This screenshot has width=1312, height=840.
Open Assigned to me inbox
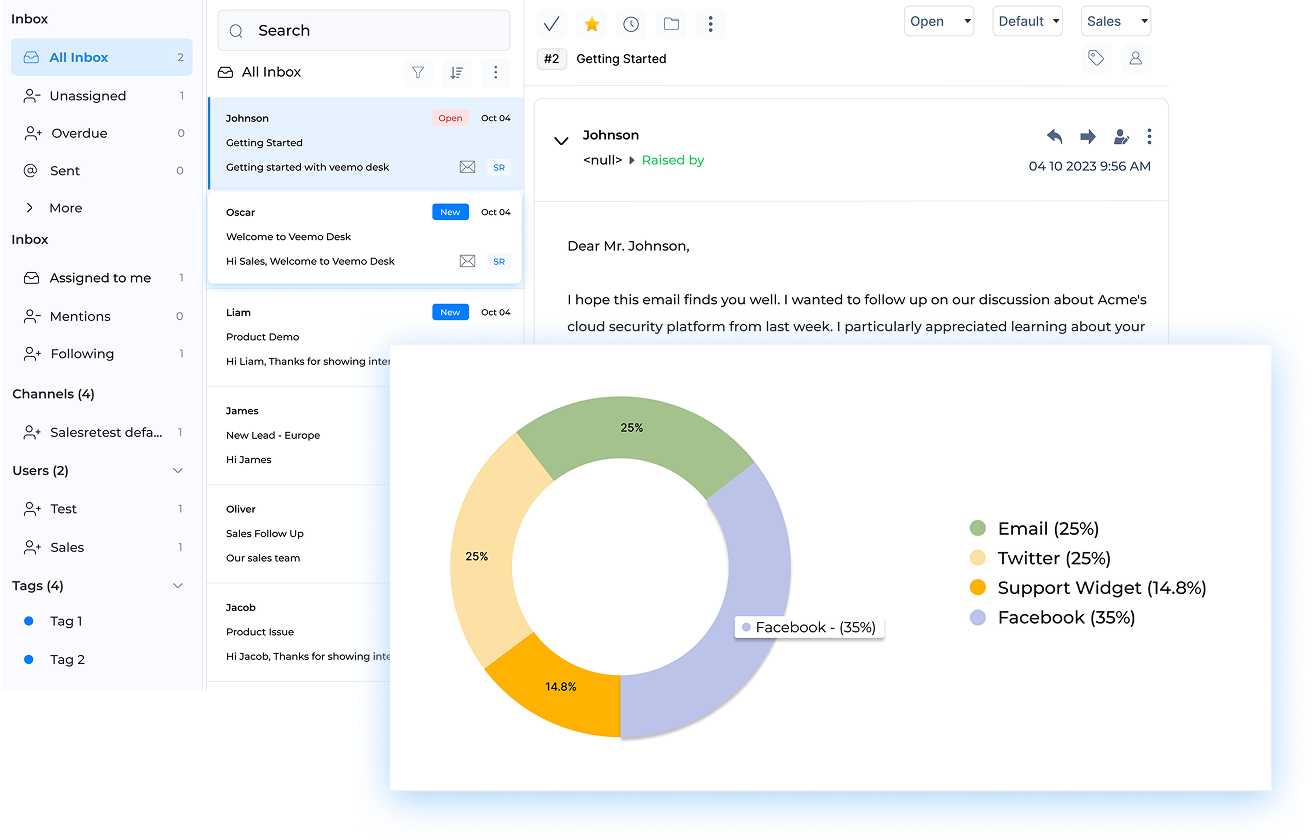[102, 278]
